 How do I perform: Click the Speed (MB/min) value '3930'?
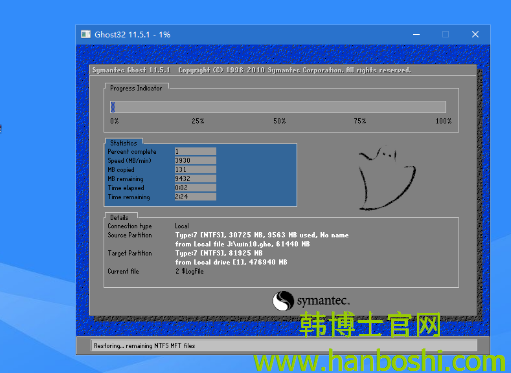(x=195, y=160)
